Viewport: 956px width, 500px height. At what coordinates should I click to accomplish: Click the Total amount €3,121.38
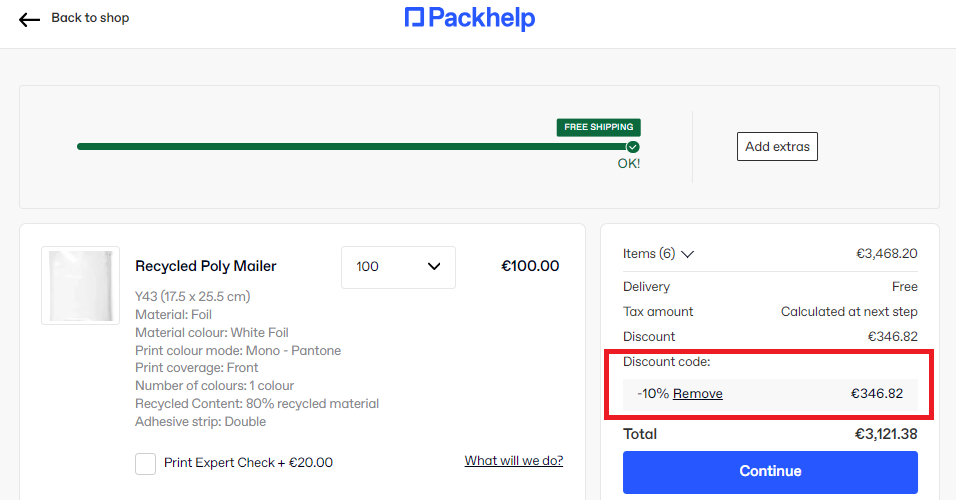pyautogui.click(x=885, y=434)
